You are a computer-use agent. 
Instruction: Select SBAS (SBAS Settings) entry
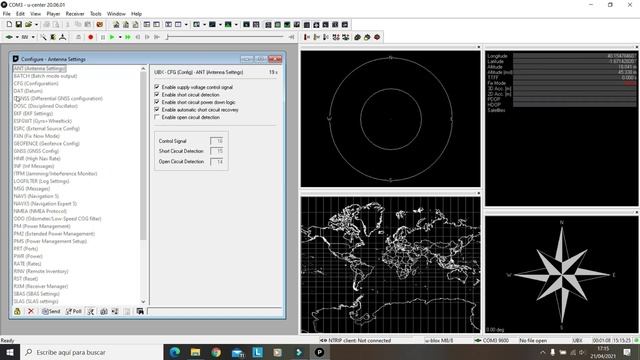click(x=36, y=293)
